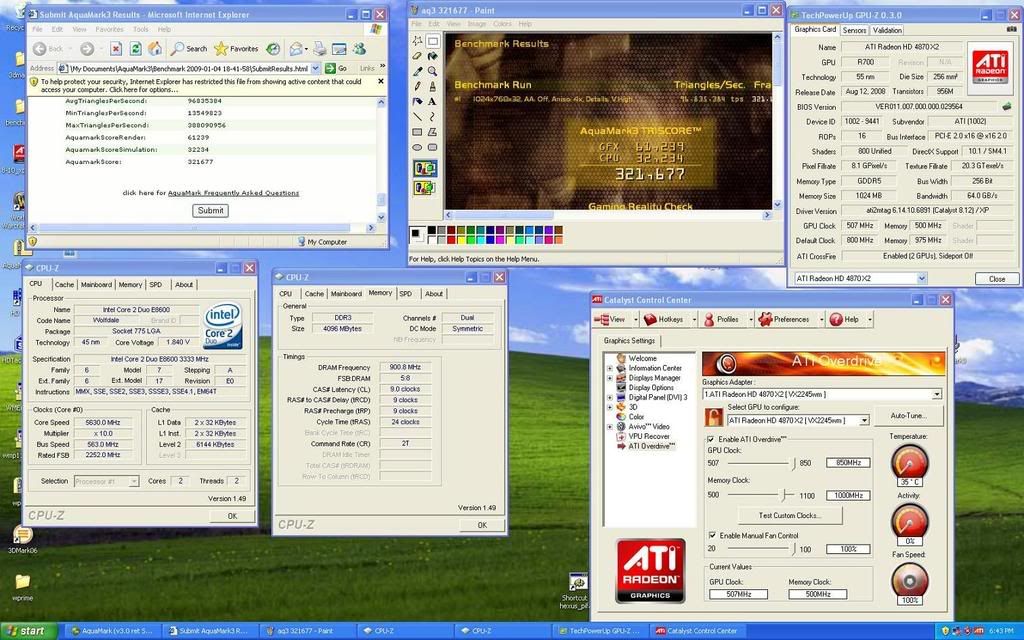
Task: Open the Messenger icon in Internet Explorer
Action: 359,48
